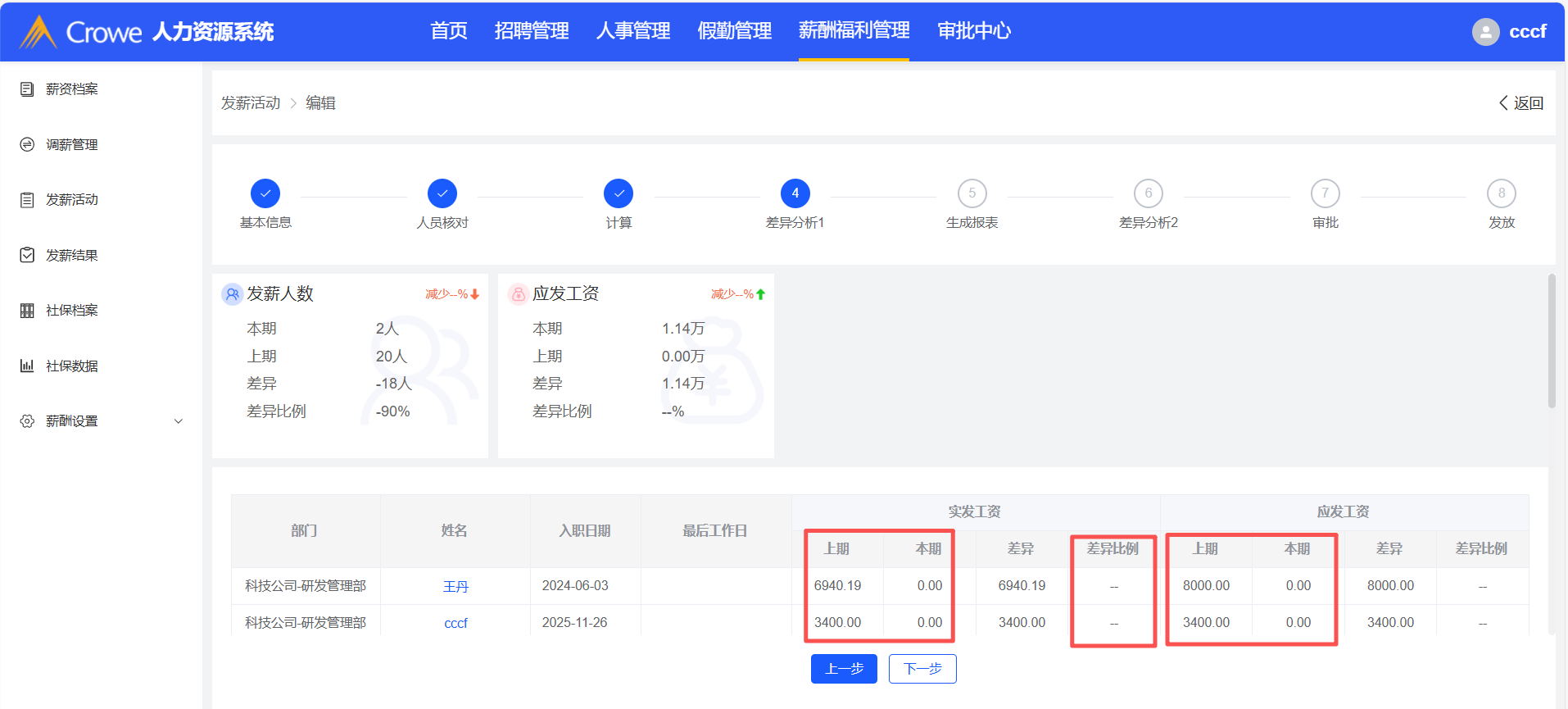Click the 发薪活动 sidebar icon
1568x709 pixels.
pos(27,199)
